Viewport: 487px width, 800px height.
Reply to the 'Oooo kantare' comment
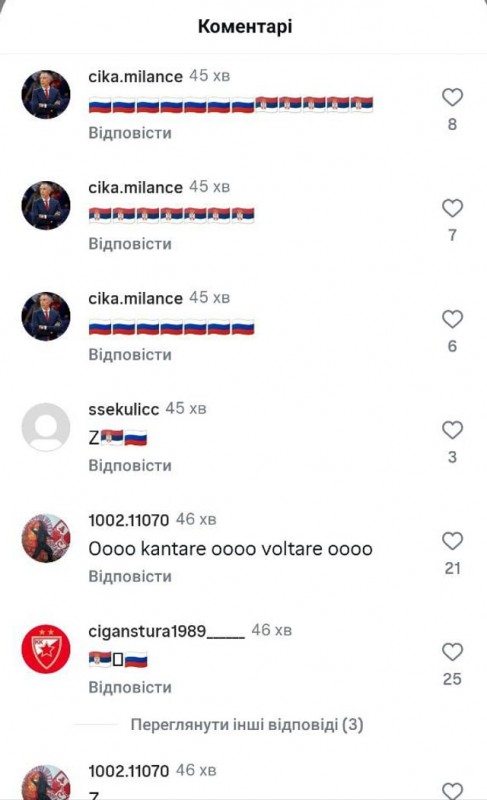[x=130, y=576]
